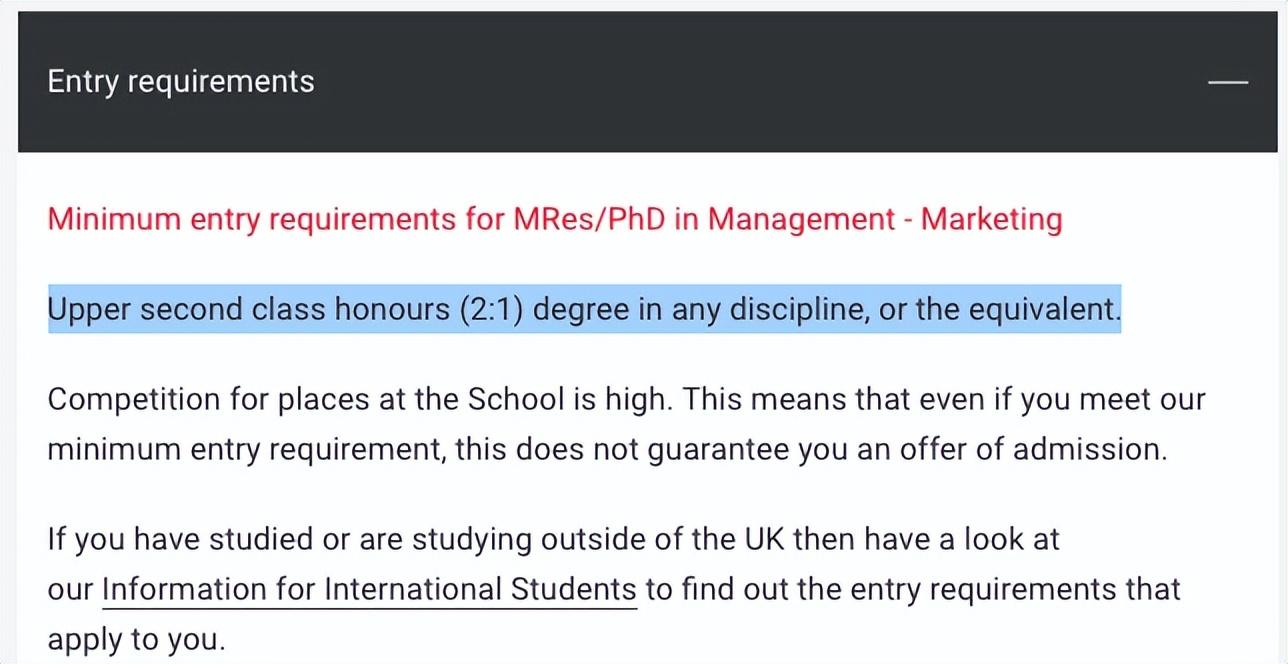
Task: Click the "Entry requirements" header title
Action: (x=181, y=82)
